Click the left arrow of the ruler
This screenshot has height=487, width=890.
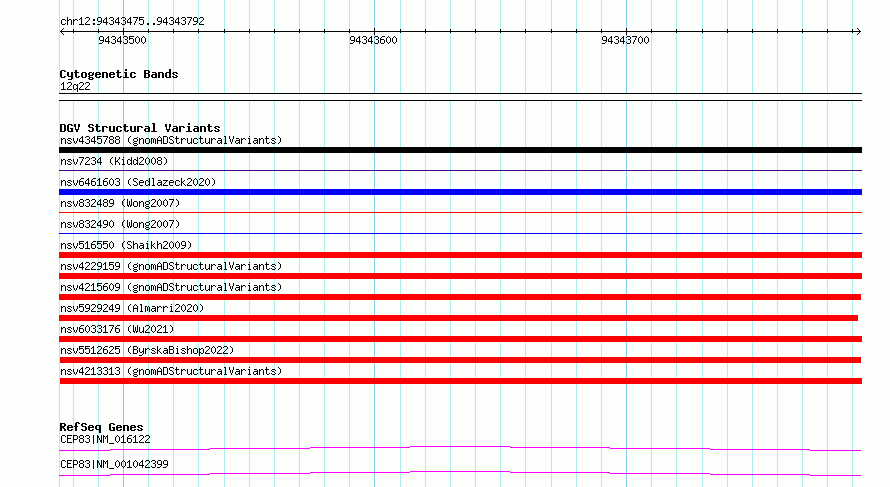[x=62, y=32]
